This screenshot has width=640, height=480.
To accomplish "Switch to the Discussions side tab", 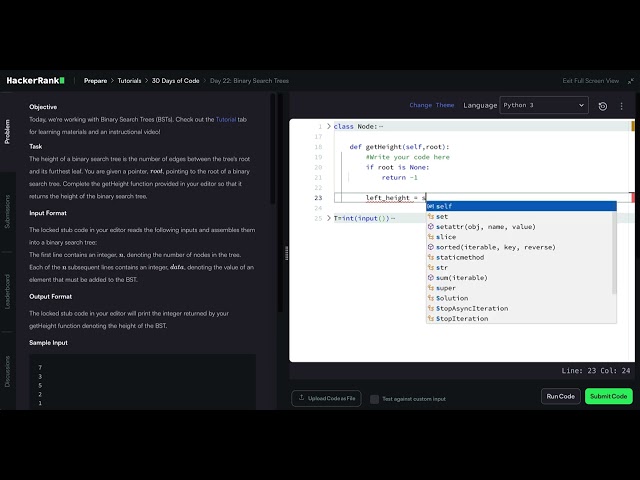I will point(7,371).
